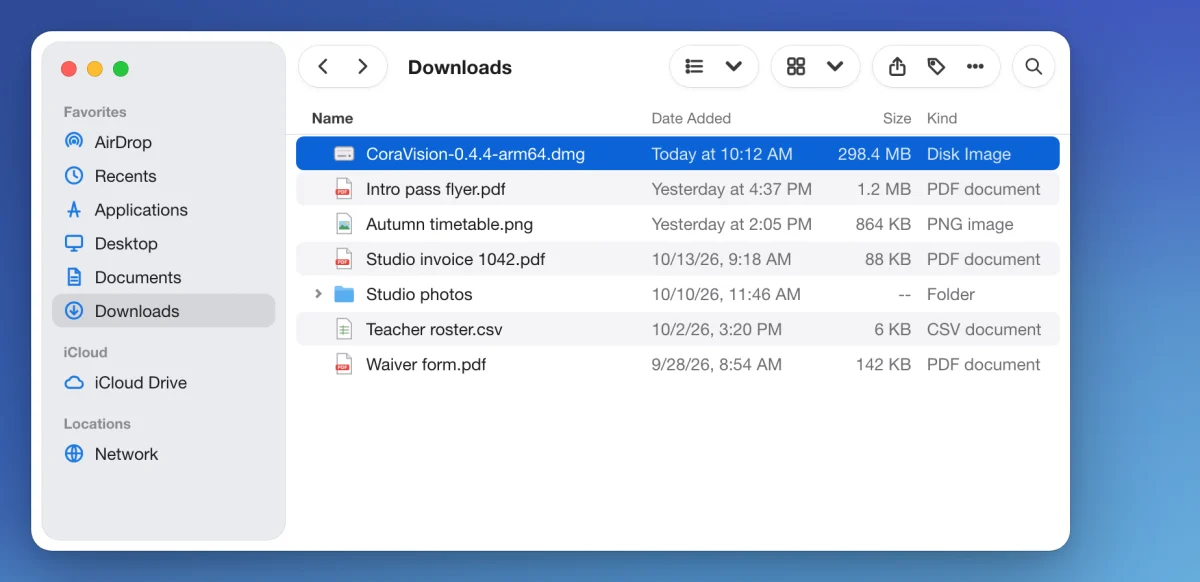
Task: Click the date Yesterday at 4:37 PM
Action: point(732,189)
